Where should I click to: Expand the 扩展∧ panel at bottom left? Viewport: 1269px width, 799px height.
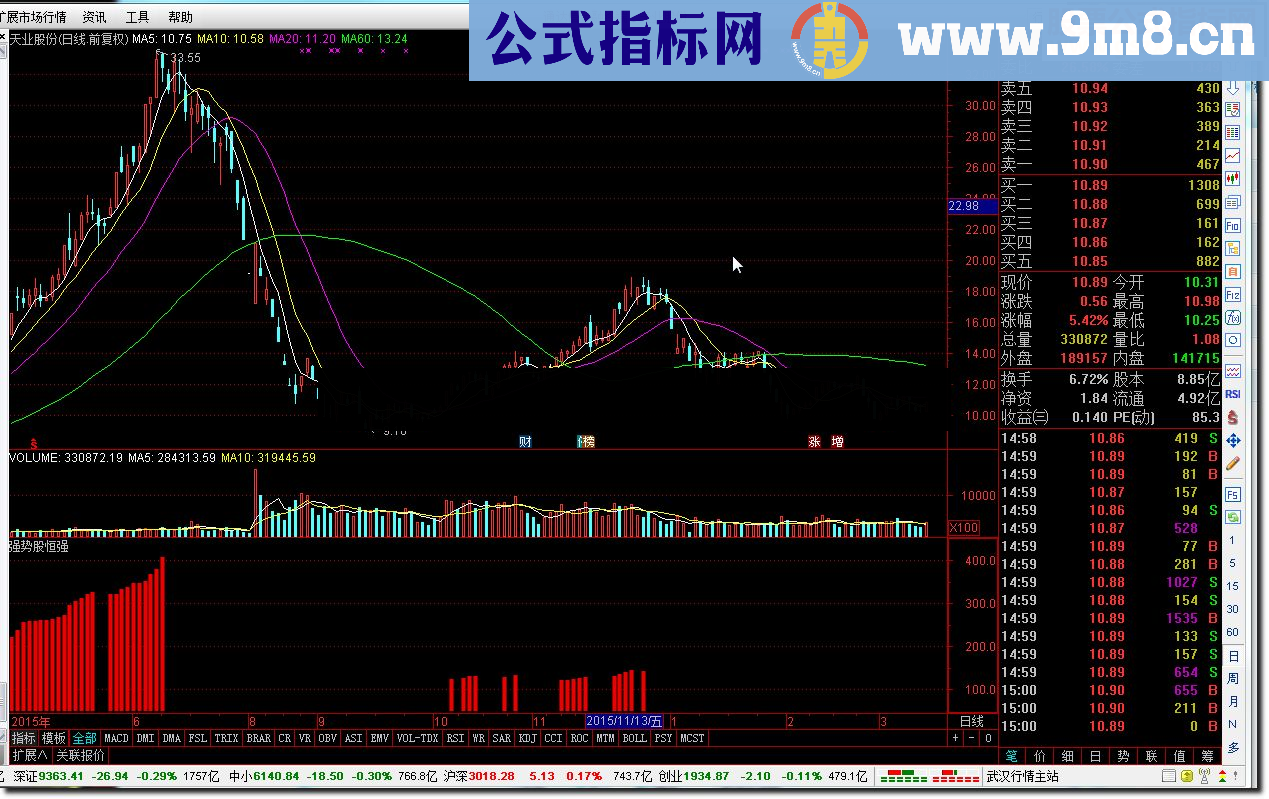point(28,756)
